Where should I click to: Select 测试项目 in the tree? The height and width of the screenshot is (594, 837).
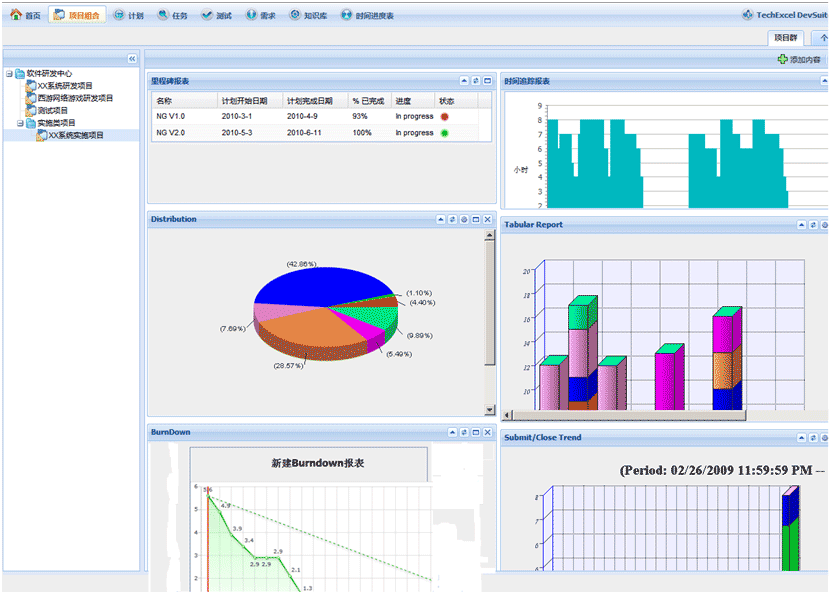pyautogui.click(x=52, y=110)
